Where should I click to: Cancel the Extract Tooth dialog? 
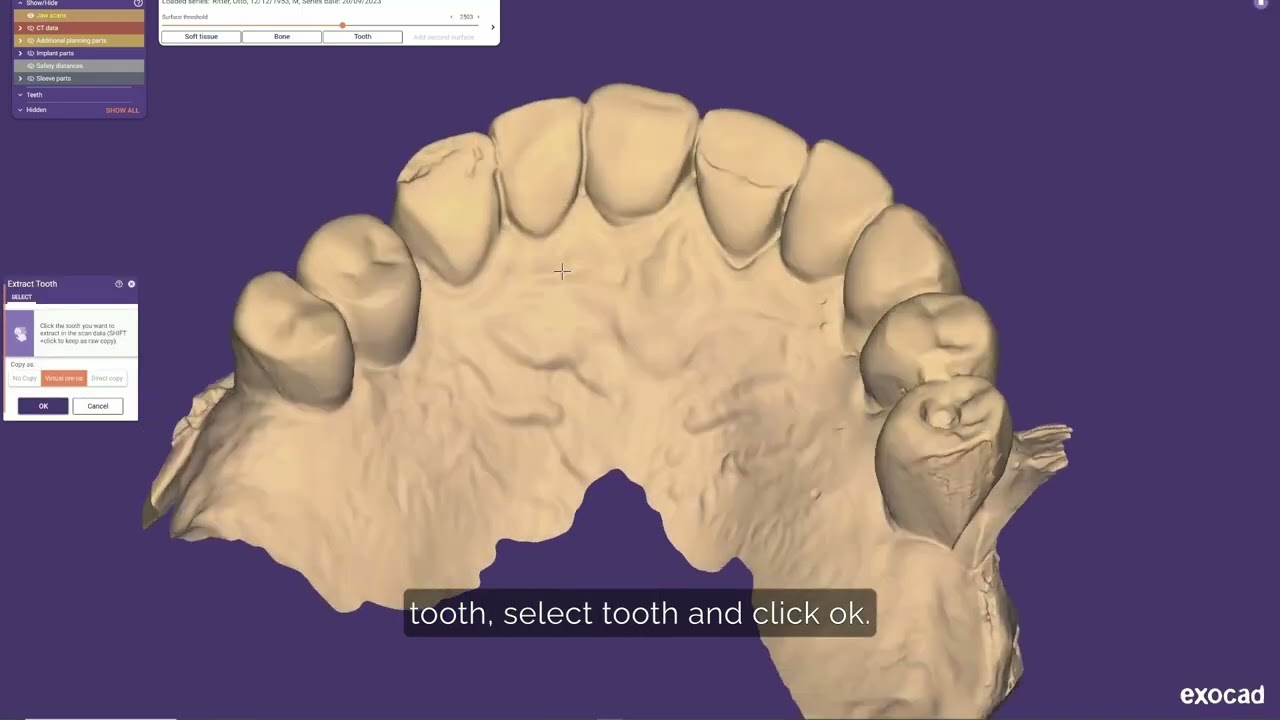tap(98, 406)
